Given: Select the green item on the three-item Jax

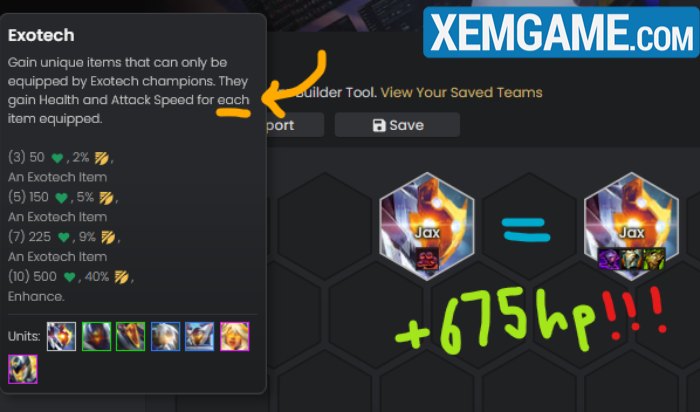Looking at the screenshot, I should pyautogui.click(x=654, y=259).
